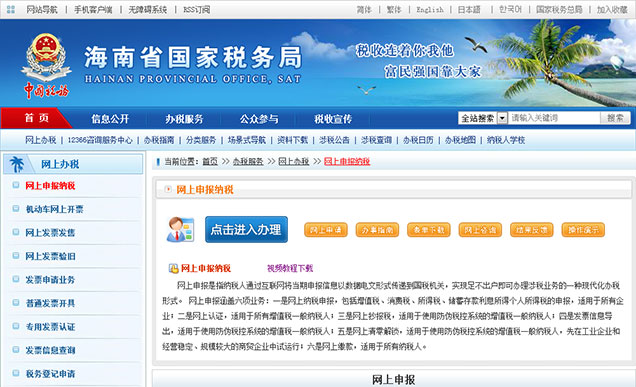Click the 点击进入办理 blue button
Image resolution: width=636 pixels, height=387 pixels.
tap(247, 230)
